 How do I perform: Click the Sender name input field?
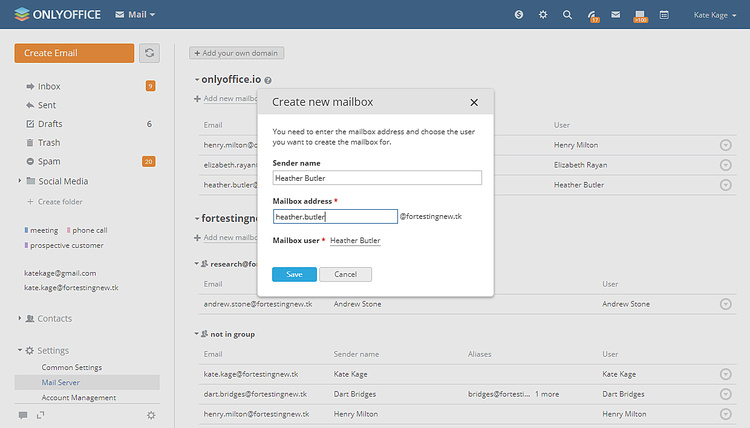tap(377, 178)
